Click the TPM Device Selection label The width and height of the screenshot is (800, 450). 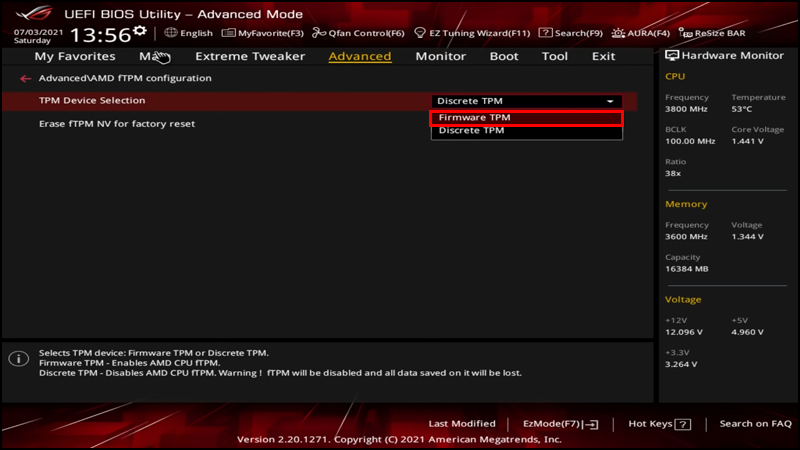pyautogui.click(x=92, y=101)
